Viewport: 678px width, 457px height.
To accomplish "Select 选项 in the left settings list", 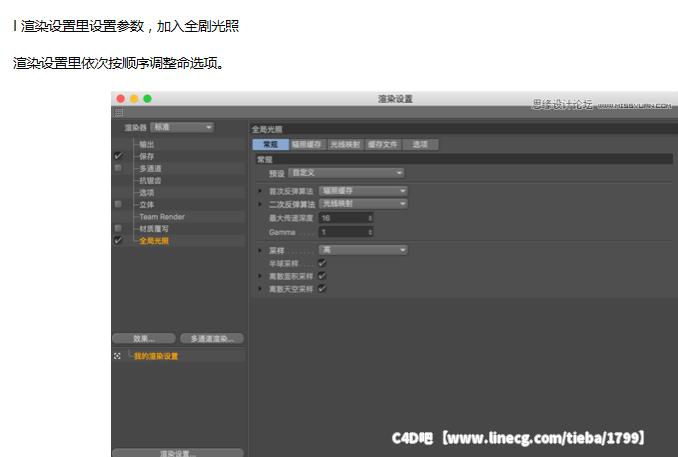I will 147,192.
